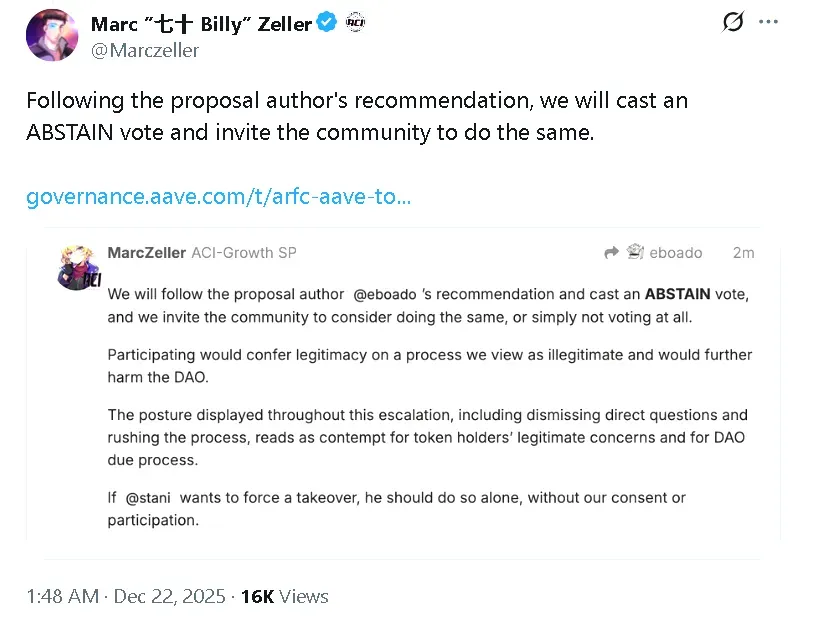Open the three-dot more options menu

tap(768, 22)
